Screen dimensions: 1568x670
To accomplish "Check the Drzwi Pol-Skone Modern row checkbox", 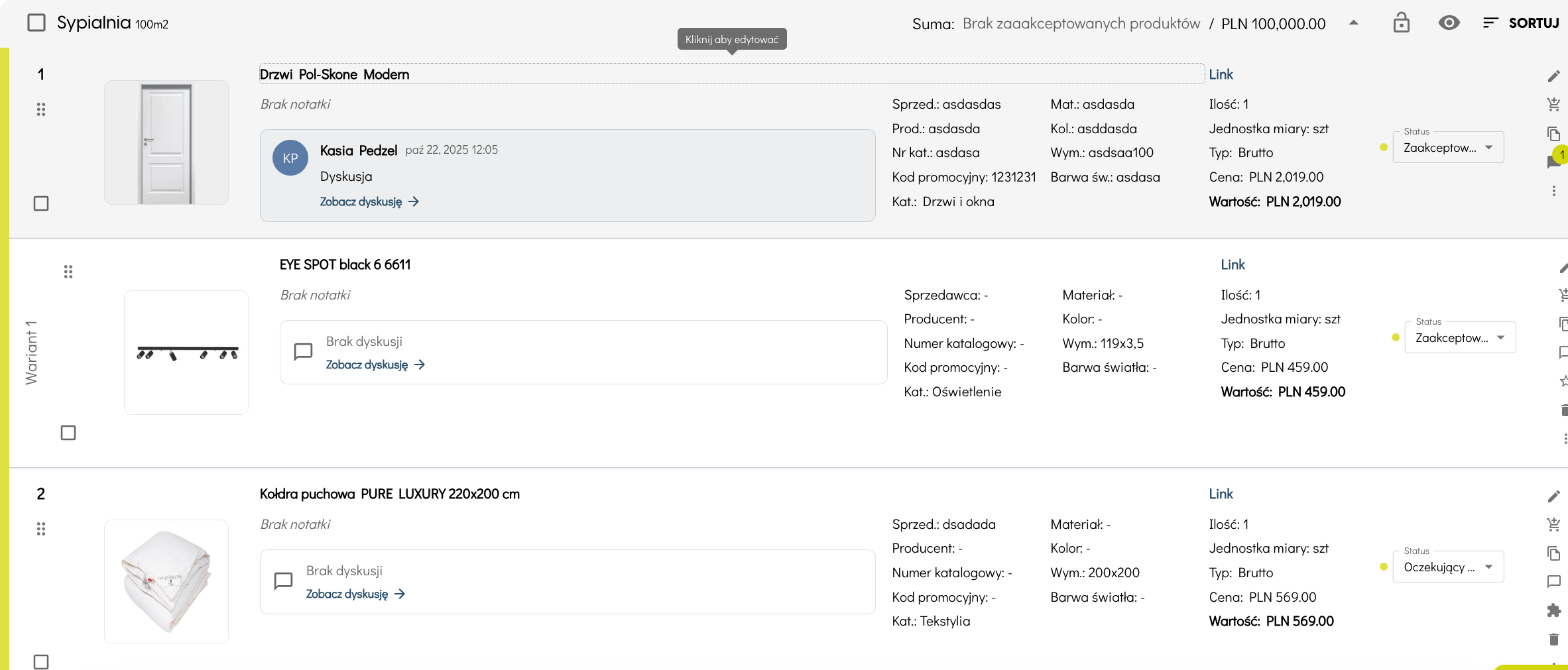I will click(x=41, y=203).
